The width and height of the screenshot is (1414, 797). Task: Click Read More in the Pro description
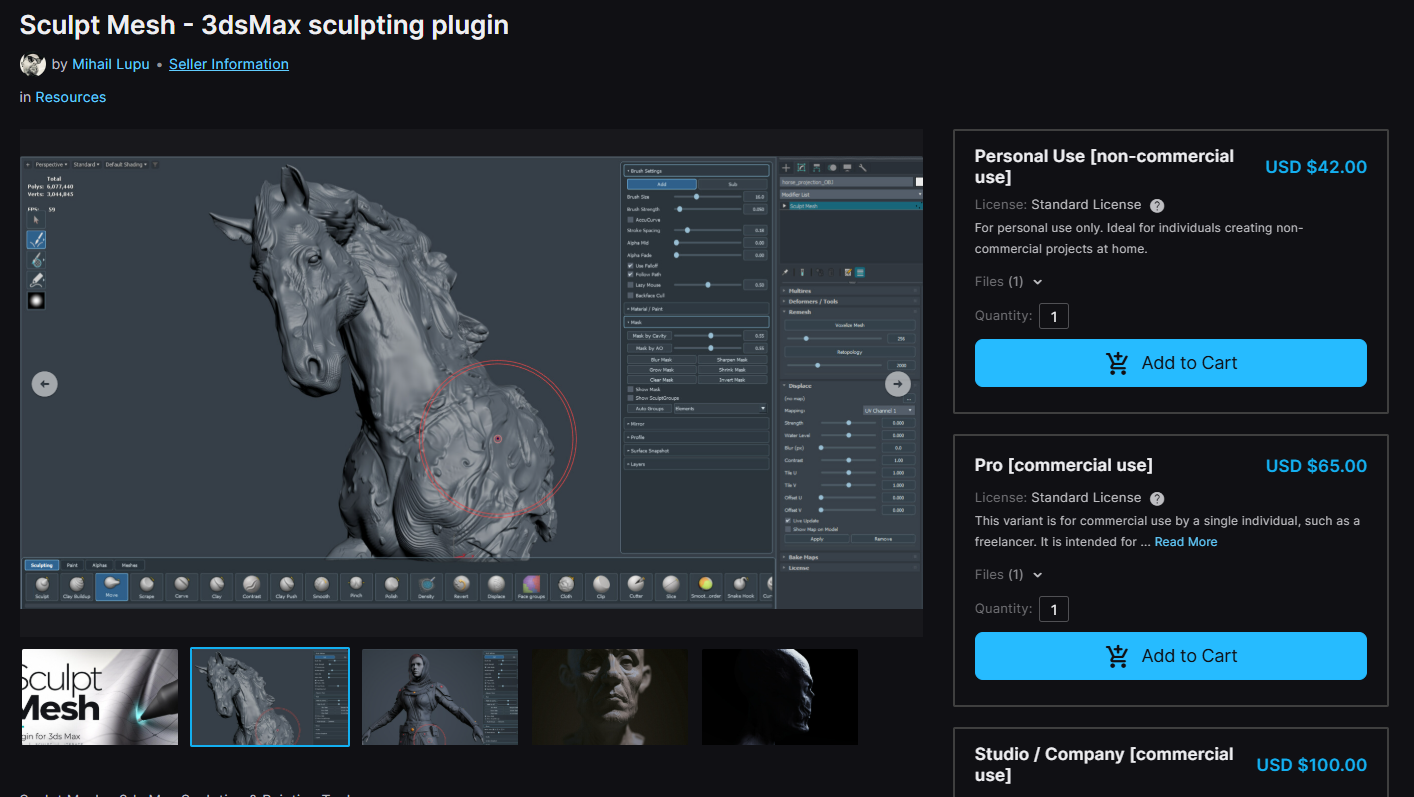click(1186, 542)
